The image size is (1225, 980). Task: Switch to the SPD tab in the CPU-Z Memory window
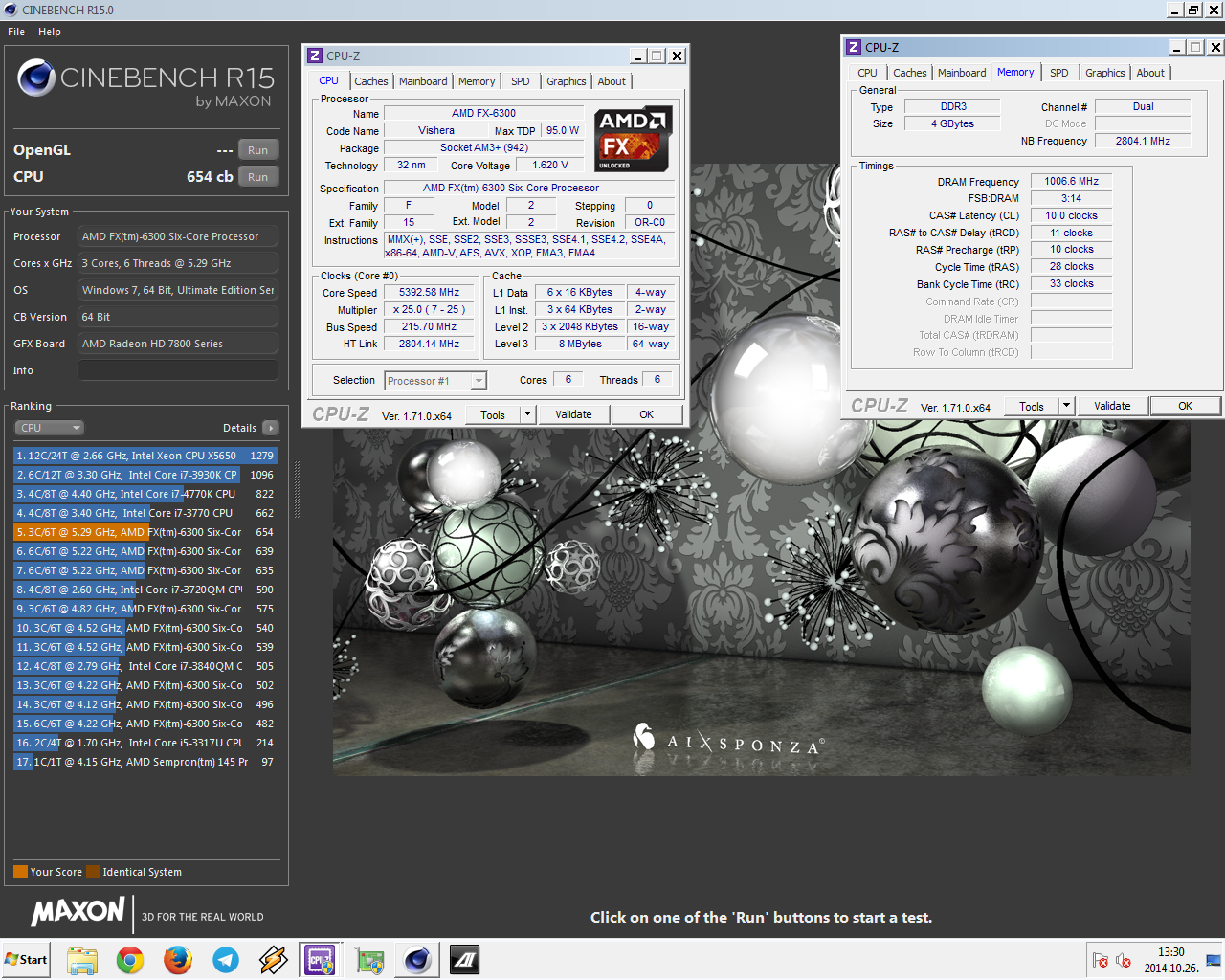tap(1058, 73)
